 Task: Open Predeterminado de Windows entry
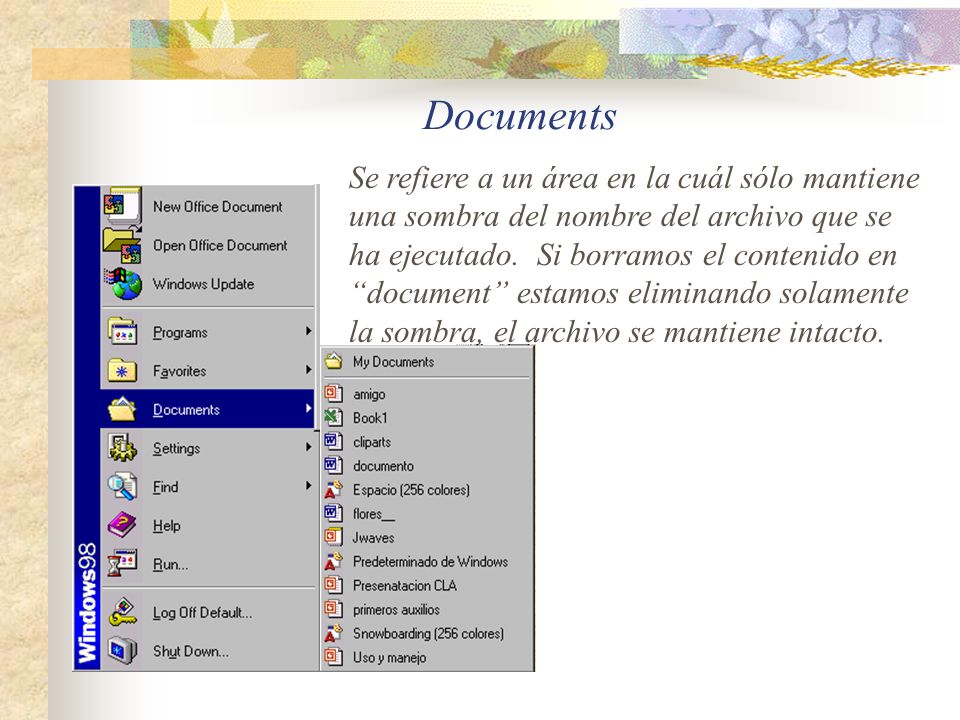coord(427,561)
